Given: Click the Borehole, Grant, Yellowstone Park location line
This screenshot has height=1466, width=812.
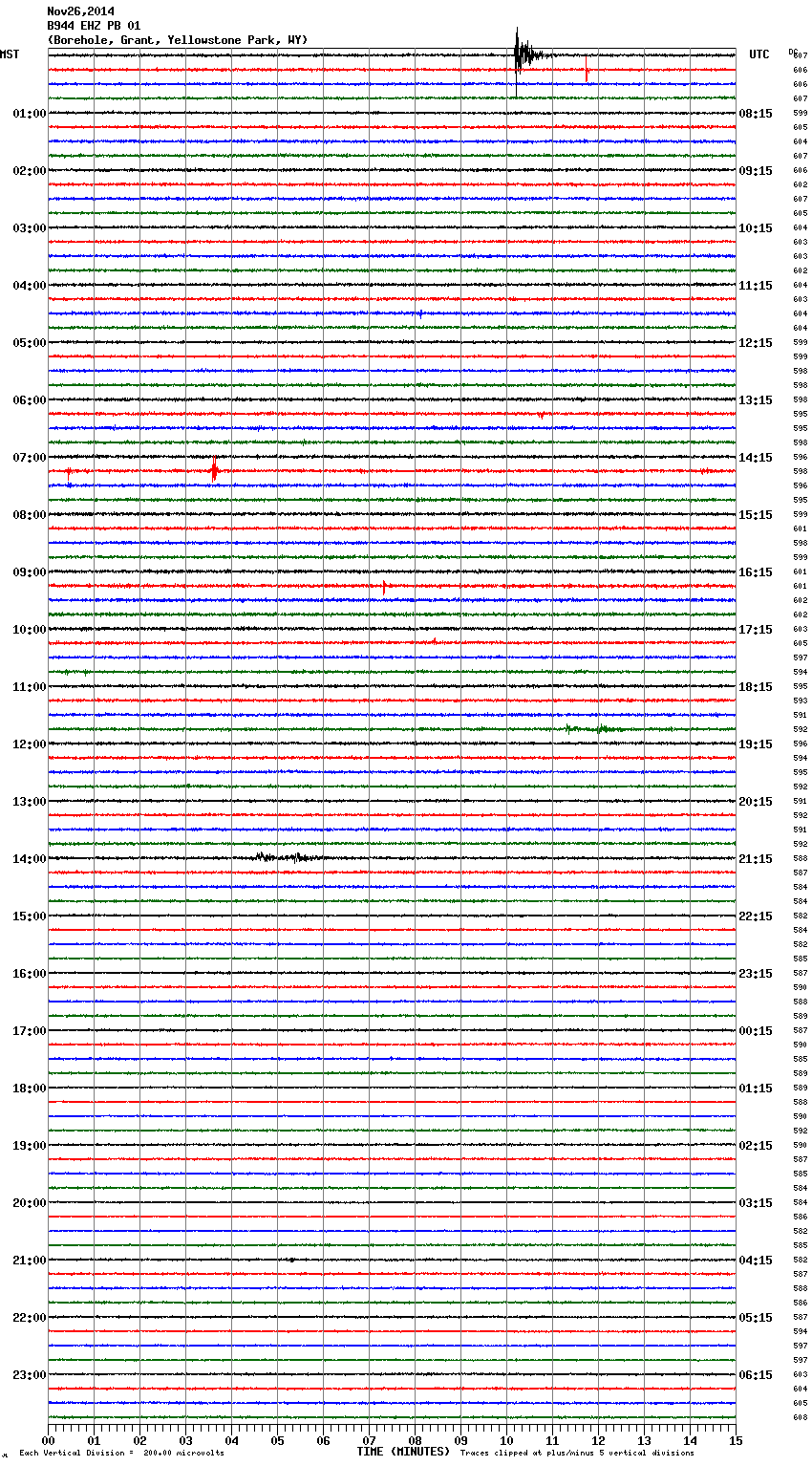Looking at the screenshot, I should pos(178,40).
